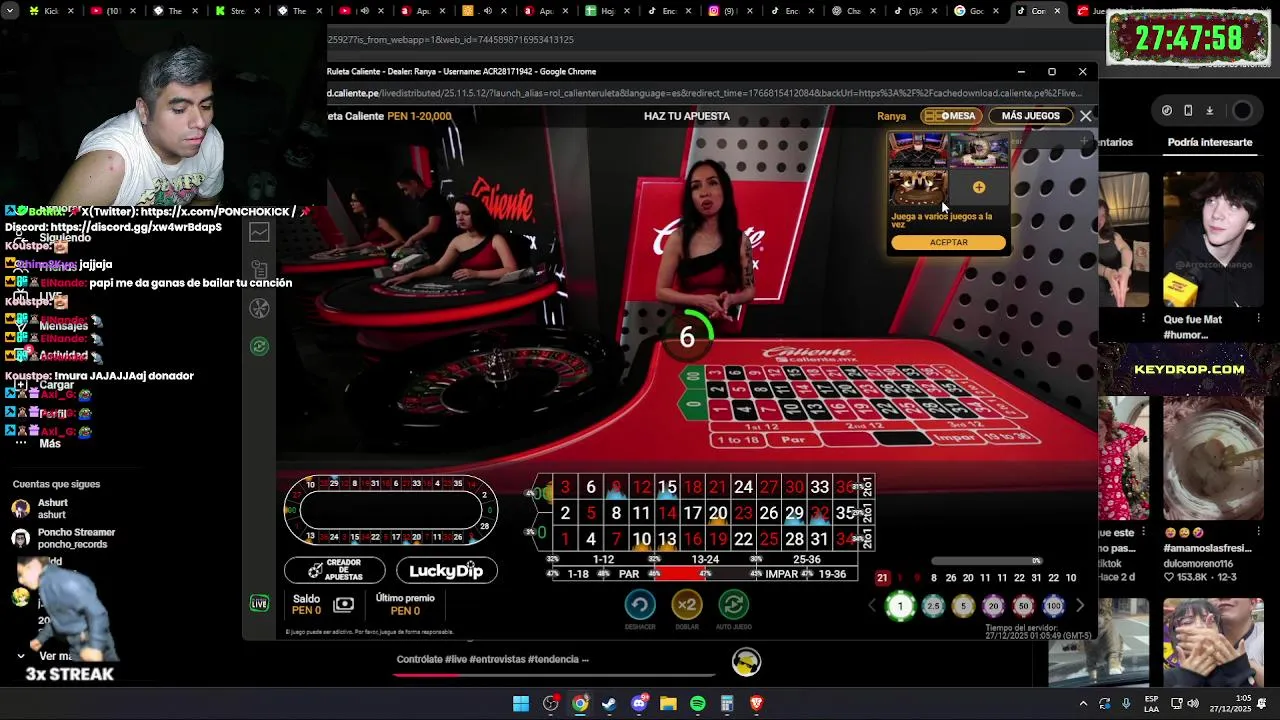Select the 50 value chip

(1023, 606)
